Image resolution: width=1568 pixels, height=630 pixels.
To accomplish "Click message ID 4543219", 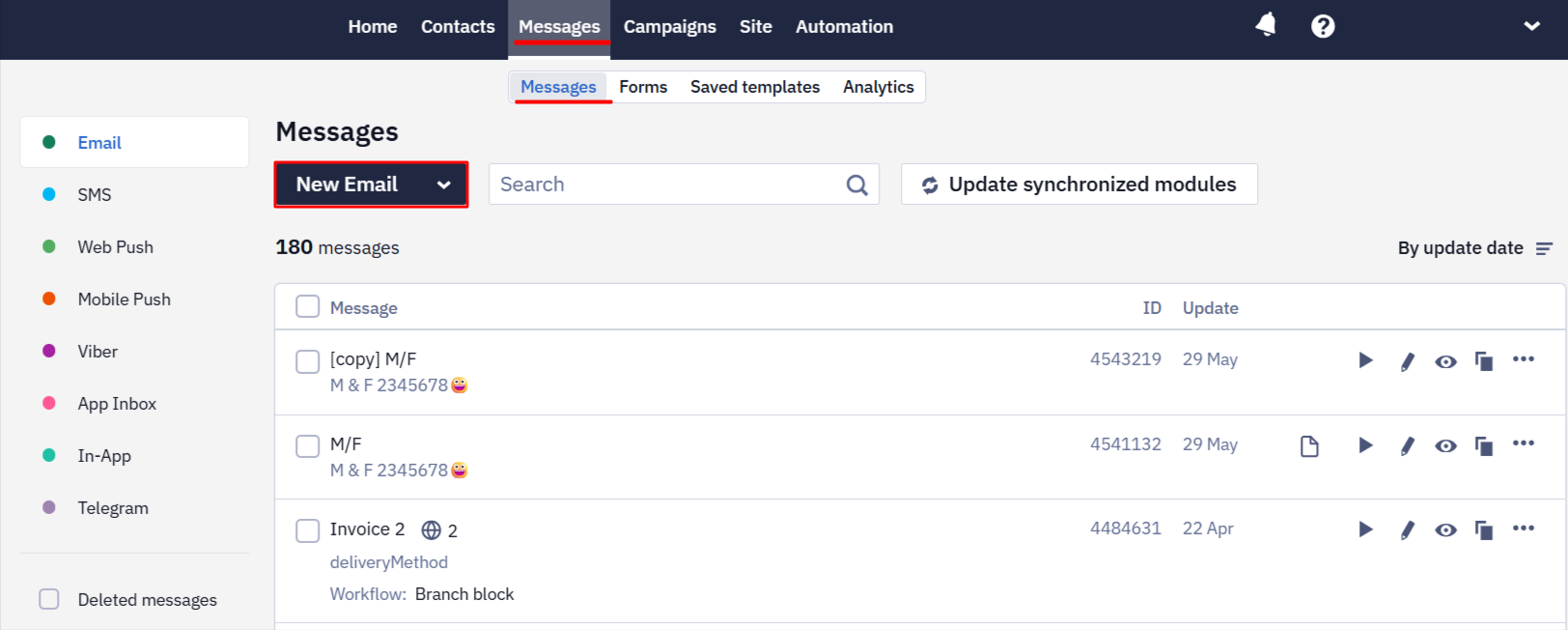I will coord(1125,359).
